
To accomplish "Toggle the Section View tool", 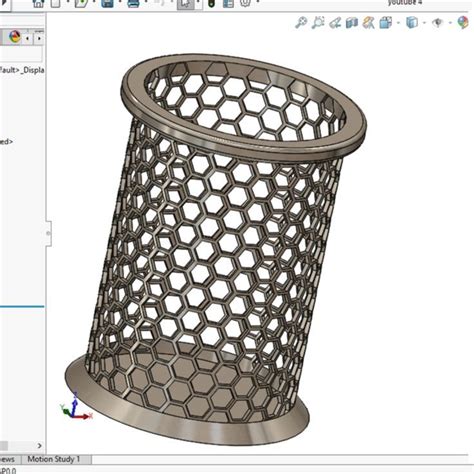I will click(x=351, y=23).
